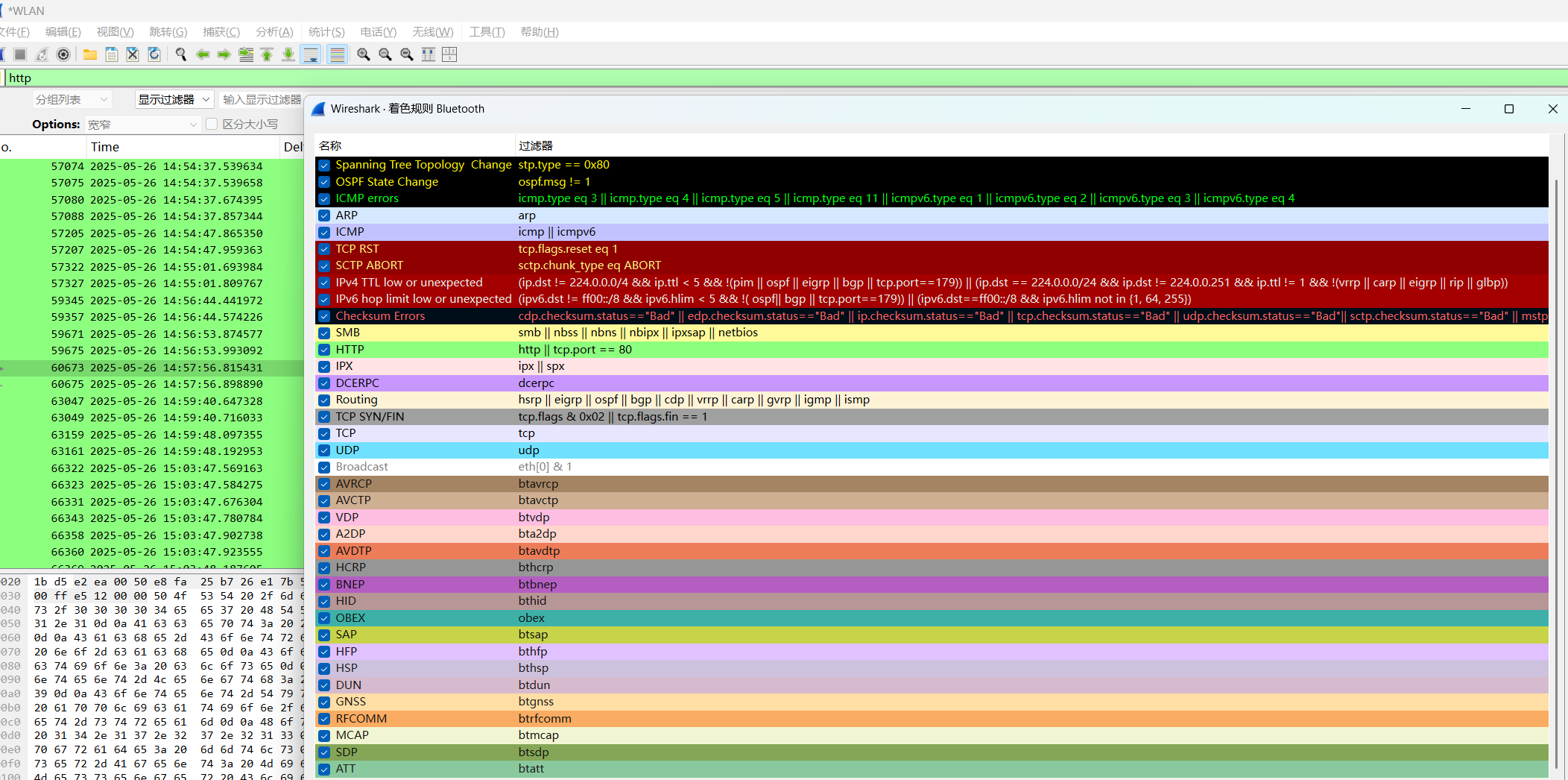
Task: Find a packet with magnifier icon
Action: coord(181,54)
